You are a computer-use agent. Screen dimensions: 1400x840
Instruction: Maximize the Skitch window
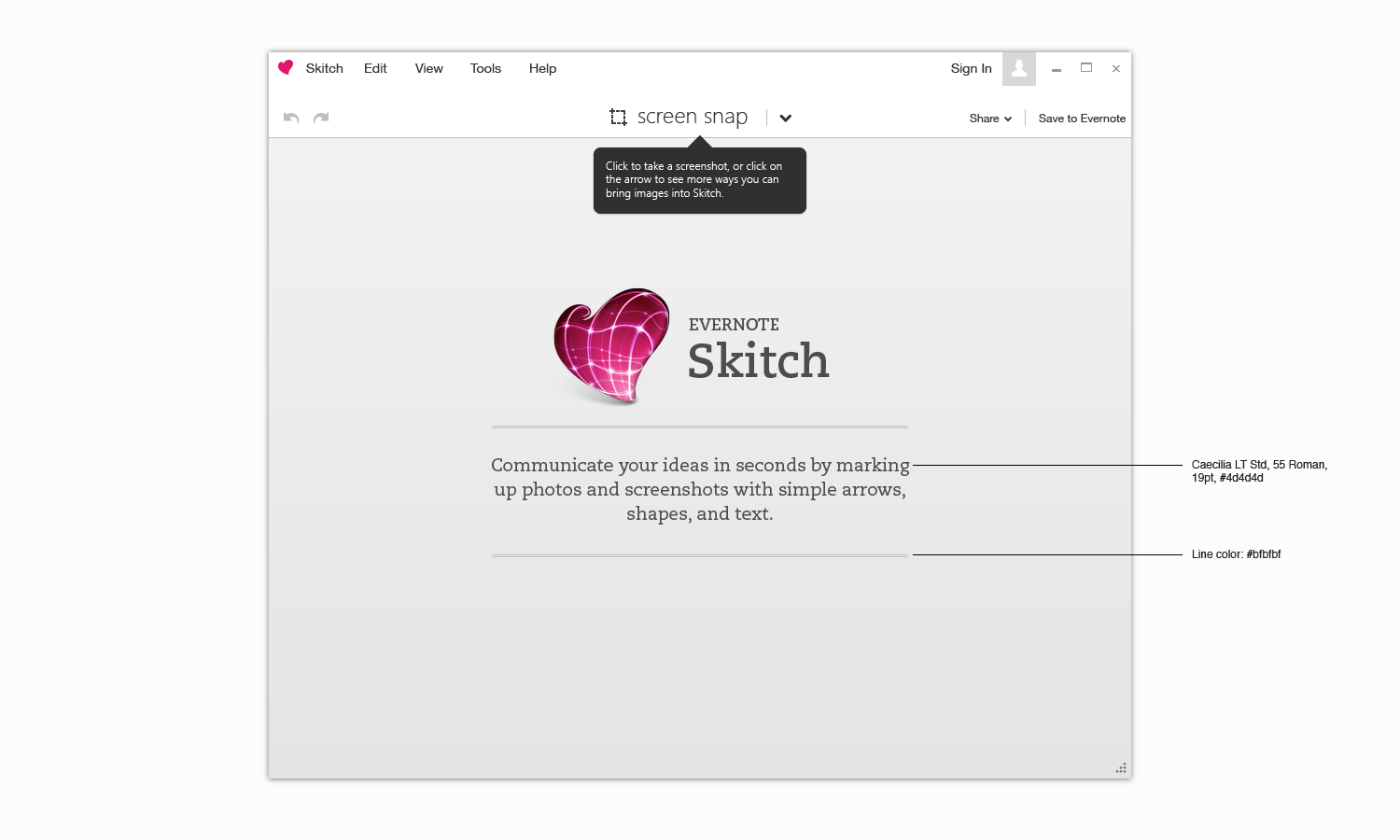1086,68
